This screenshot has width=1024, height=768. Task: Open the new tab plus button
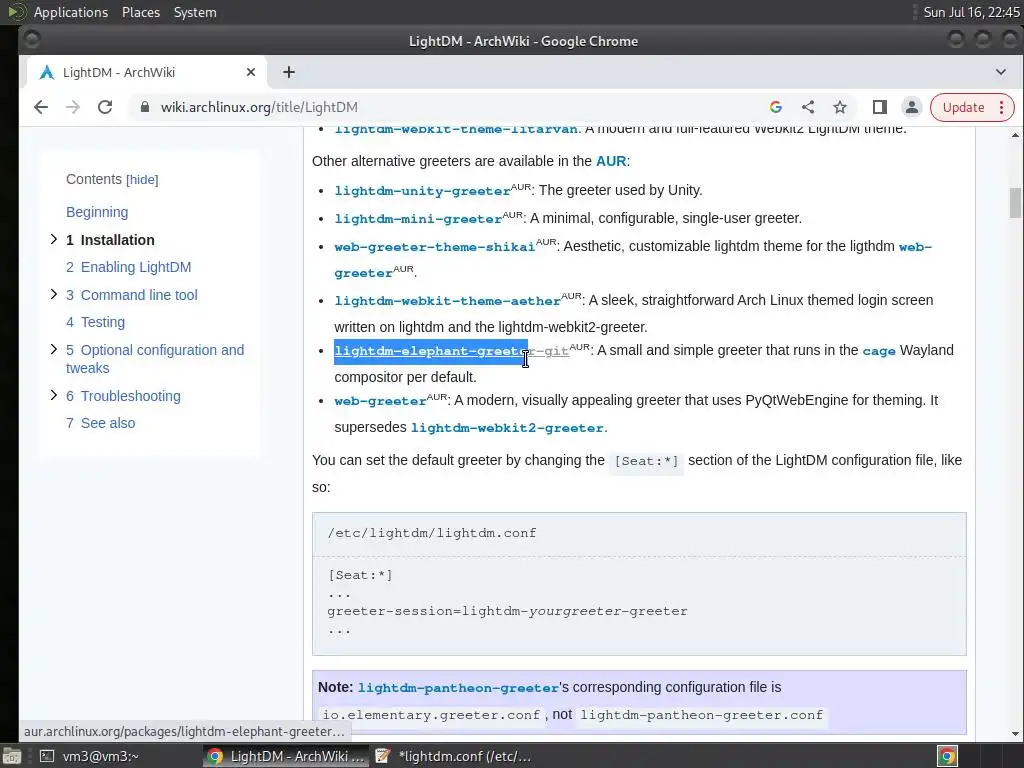point(289,72)
